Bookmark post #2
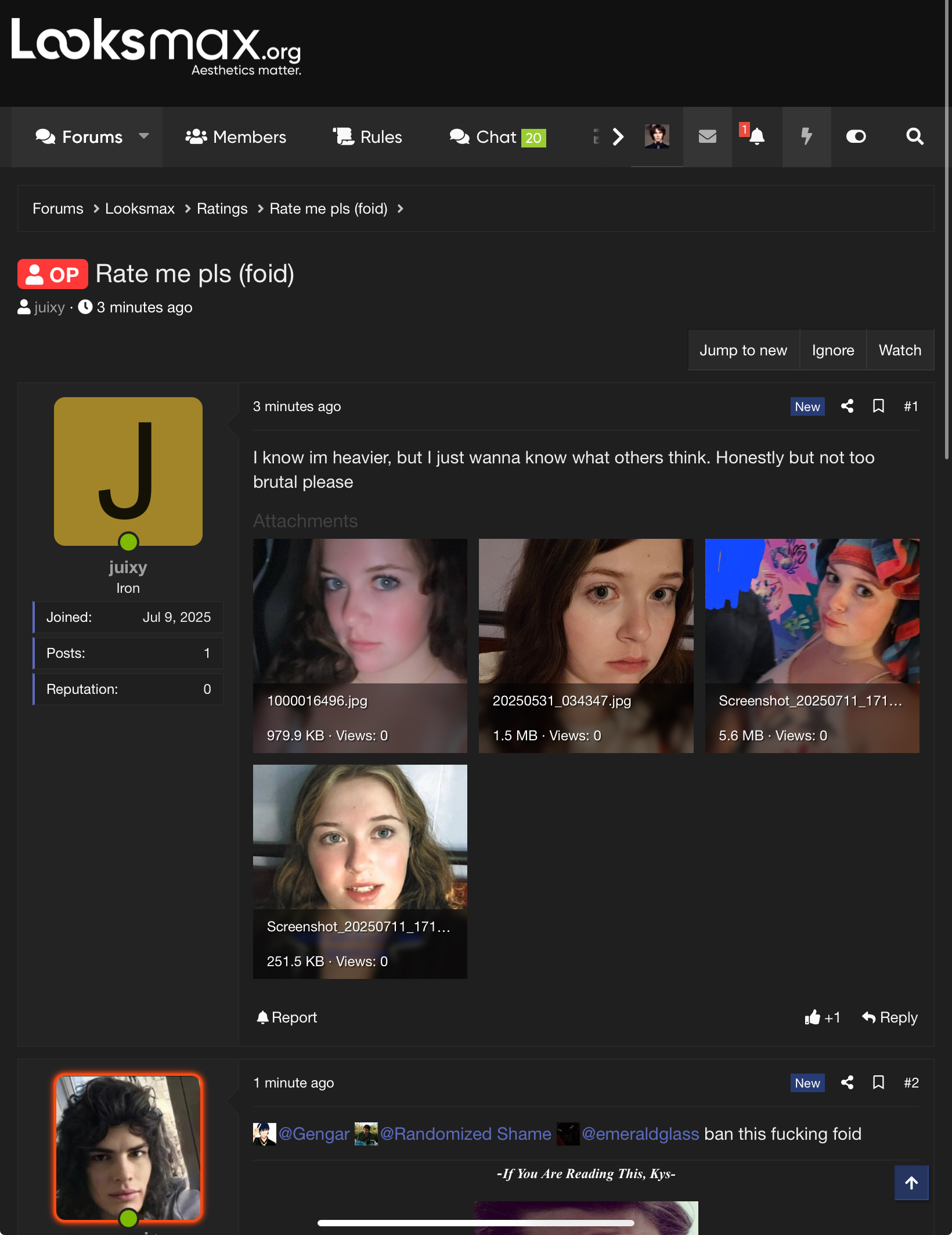This screenshot has height=1235, width=952. (x=878, y=1083)
